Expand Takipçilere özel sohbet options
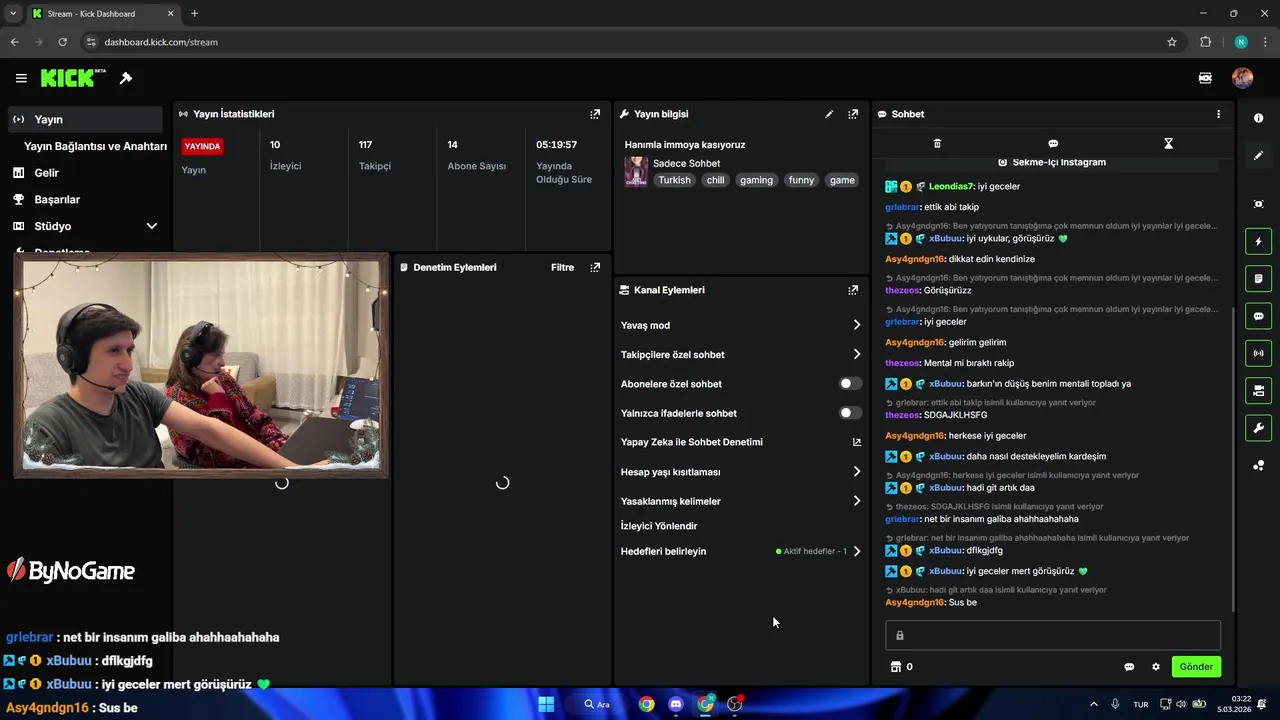This screenshot has width=1280, height=720. (x=856, y=354)
